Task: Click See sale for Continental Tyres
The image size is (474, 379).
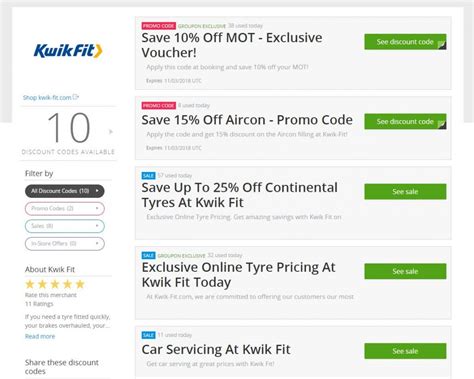Action: [x=405, y=192]
